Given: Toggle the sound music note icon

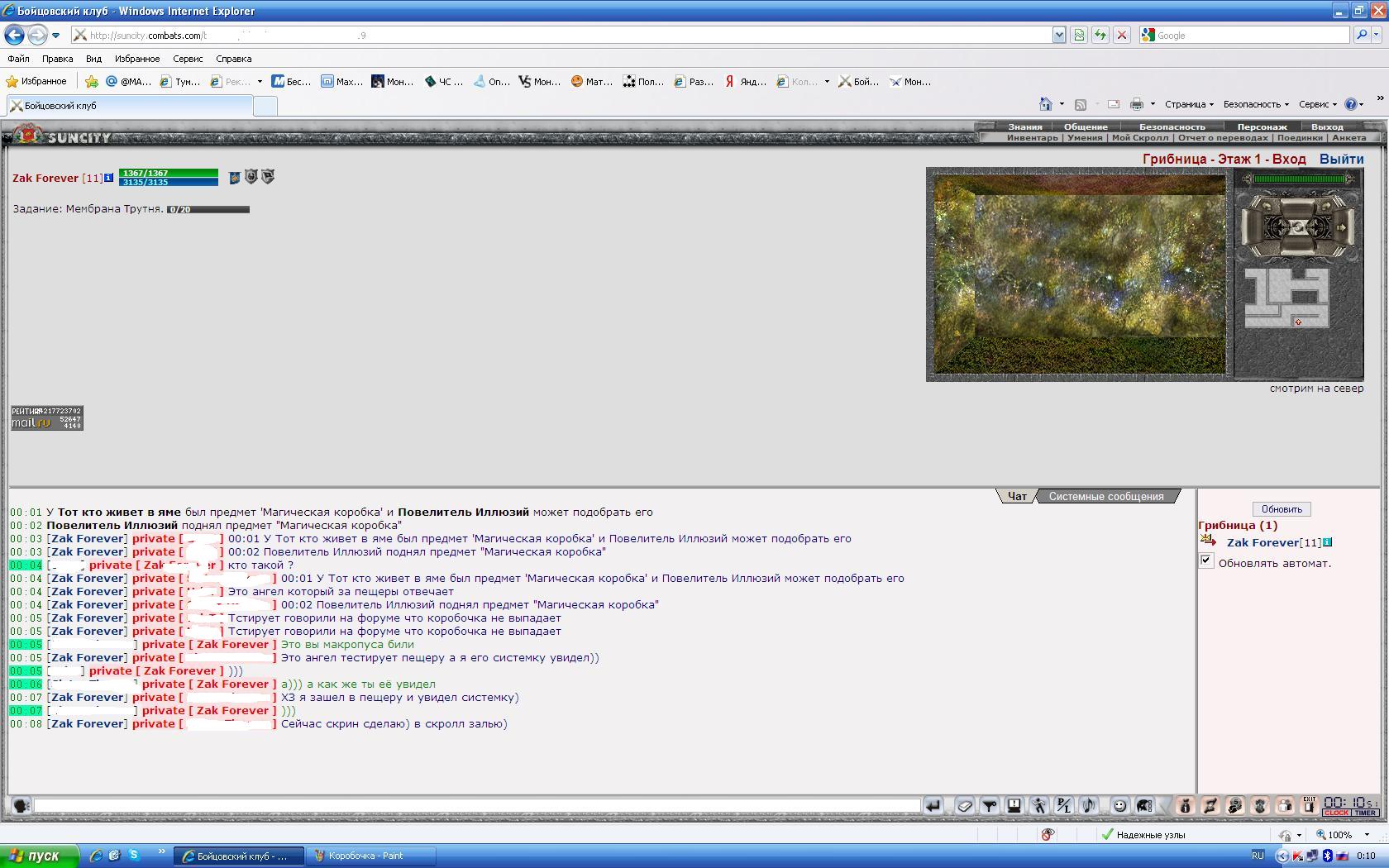Looking at the screenshot, I should point(1089,805).
